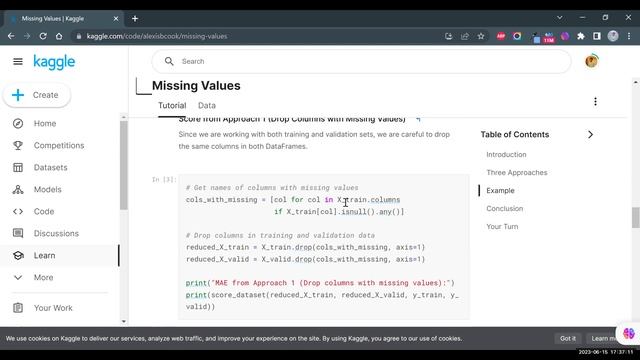Viewport: 640px width, 360px height.
Task: Click the Missing Values page title
Action: (x=196, y=86)
